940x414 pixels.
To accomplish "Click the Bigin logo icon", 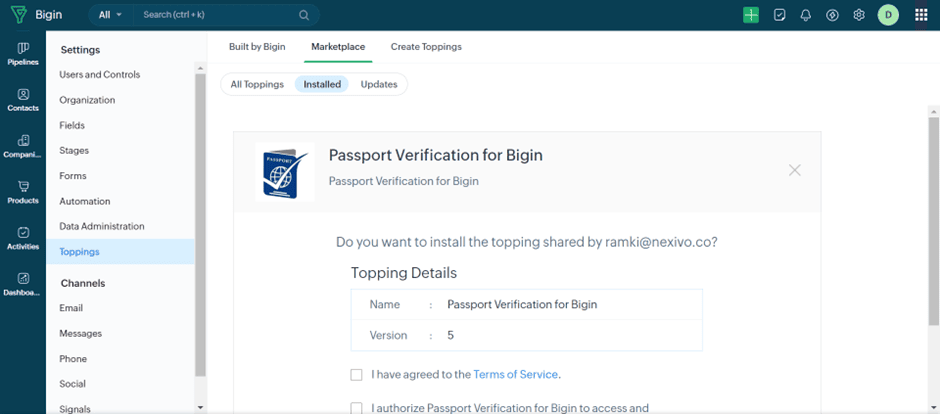I will click(x=19, y=15).
